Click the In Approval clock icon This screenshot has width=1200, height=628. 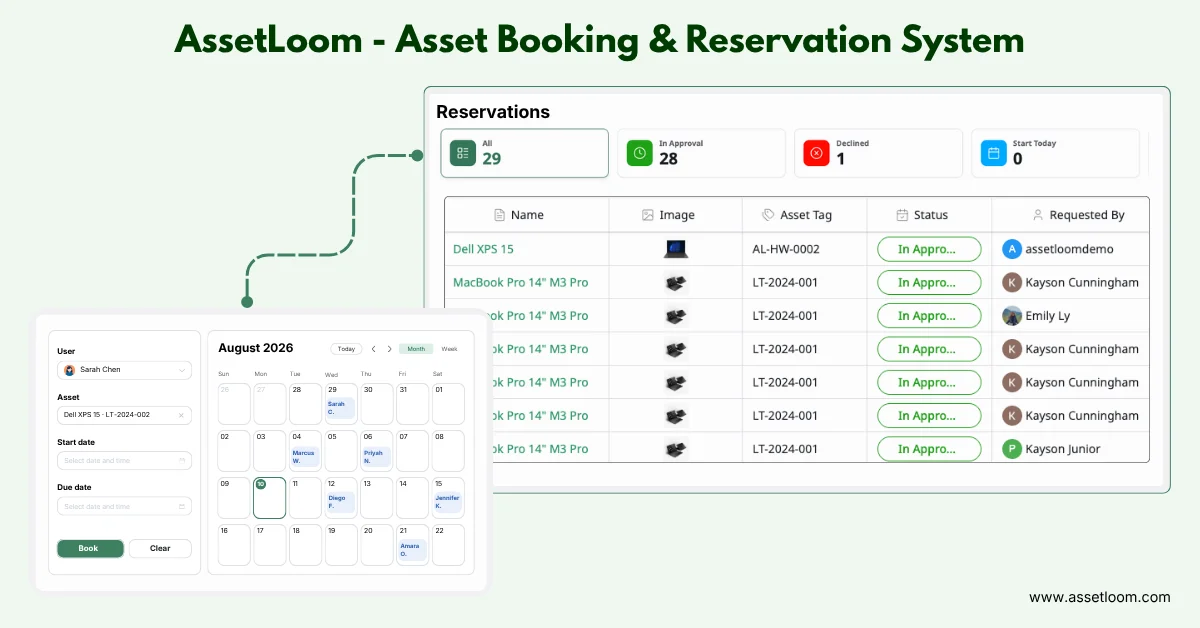[639, 153]
